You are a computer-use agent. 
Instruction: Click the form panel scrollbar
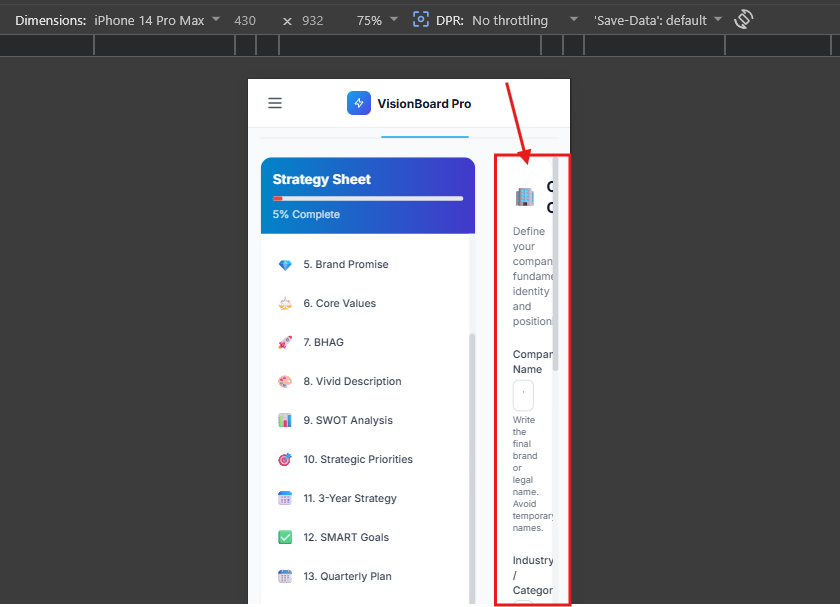(x=556, y=264)
